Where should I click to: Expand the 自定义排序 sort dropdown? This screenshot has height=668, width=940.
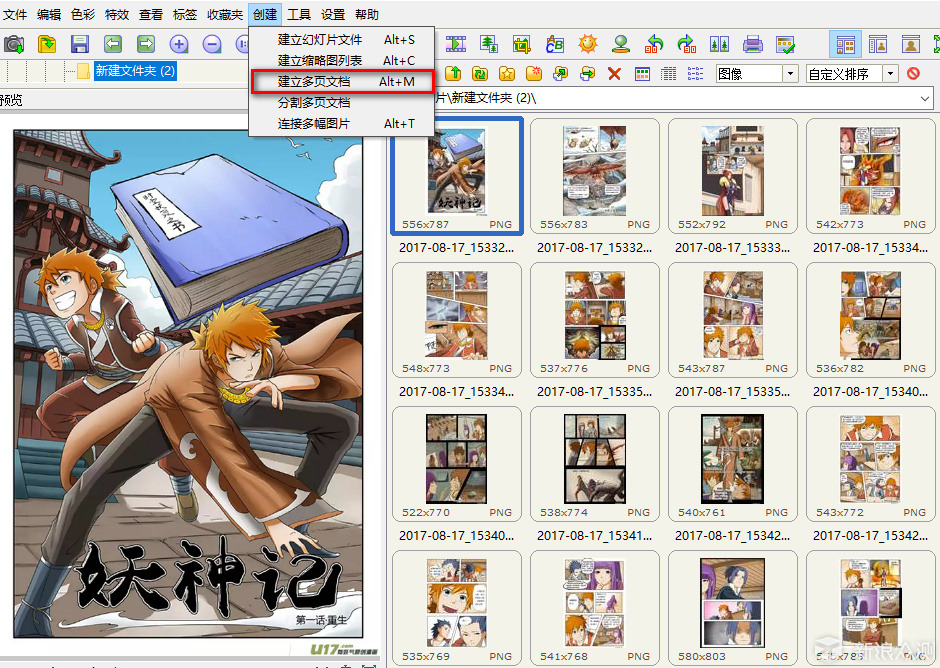(890, 74)
